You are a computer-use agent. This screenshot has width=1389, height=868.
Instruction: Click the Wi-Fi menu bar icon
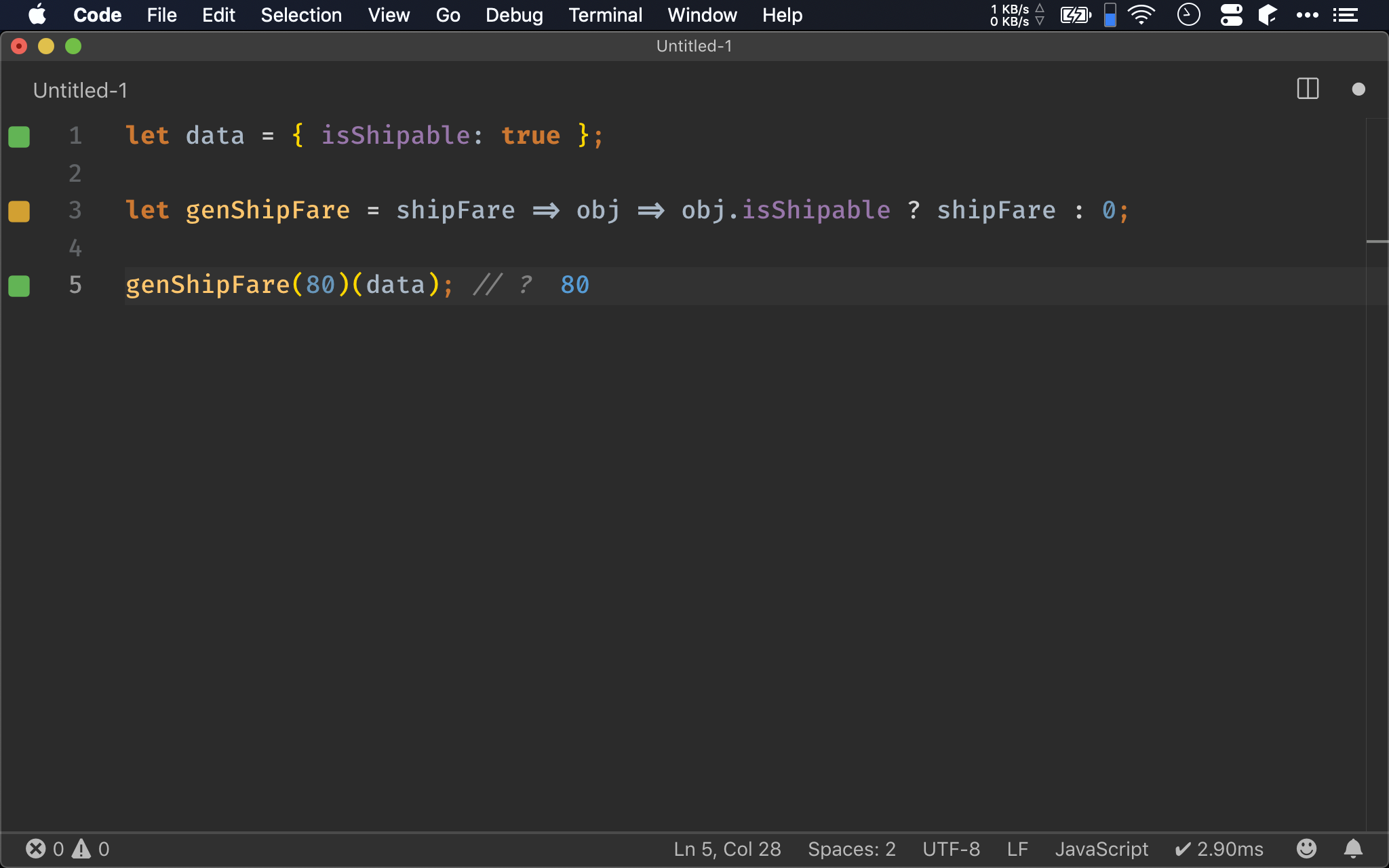pos(1141,14)
